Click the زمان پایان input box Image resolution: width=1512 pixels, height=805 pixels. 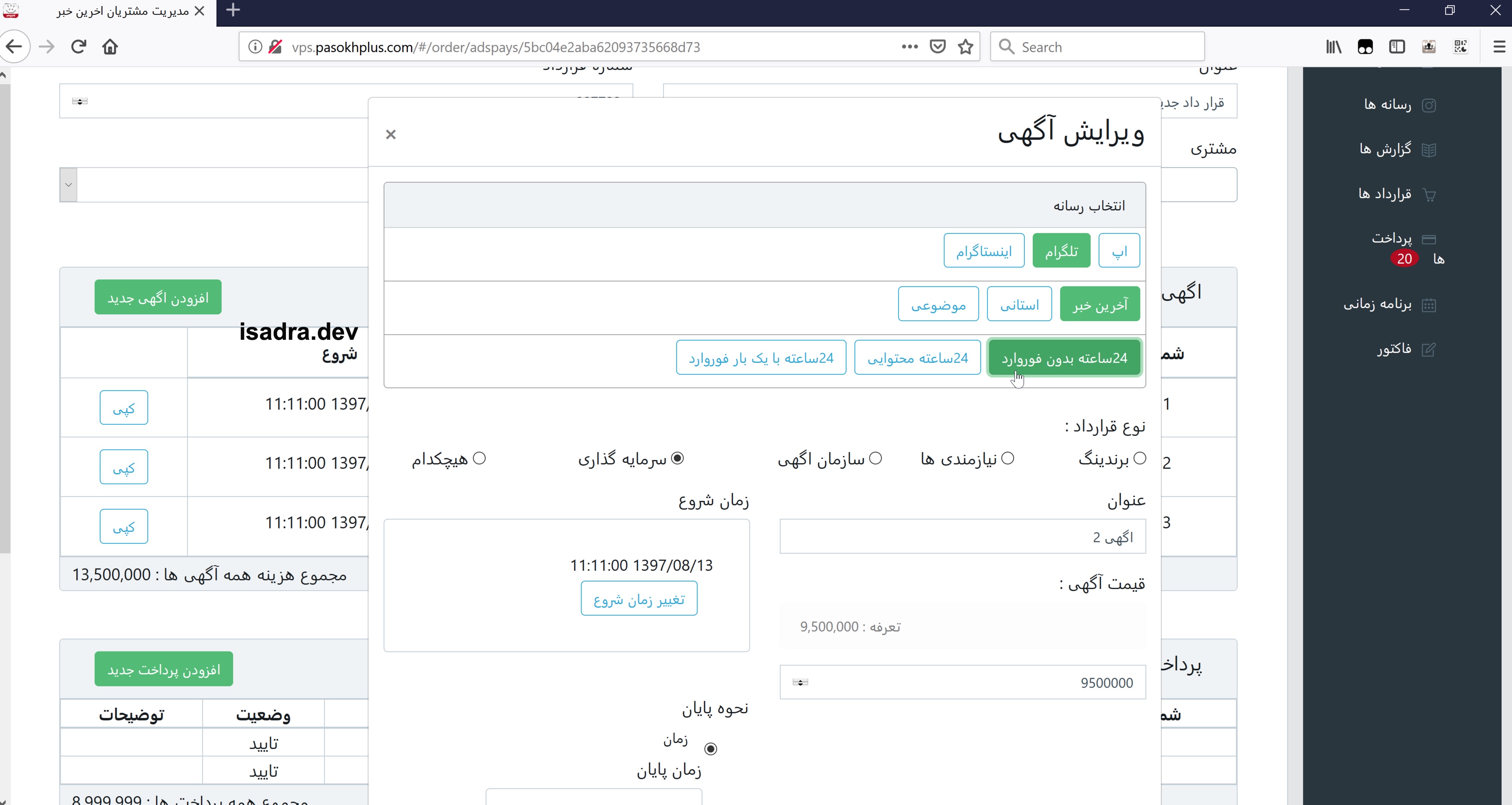click(x=594, y=797)
